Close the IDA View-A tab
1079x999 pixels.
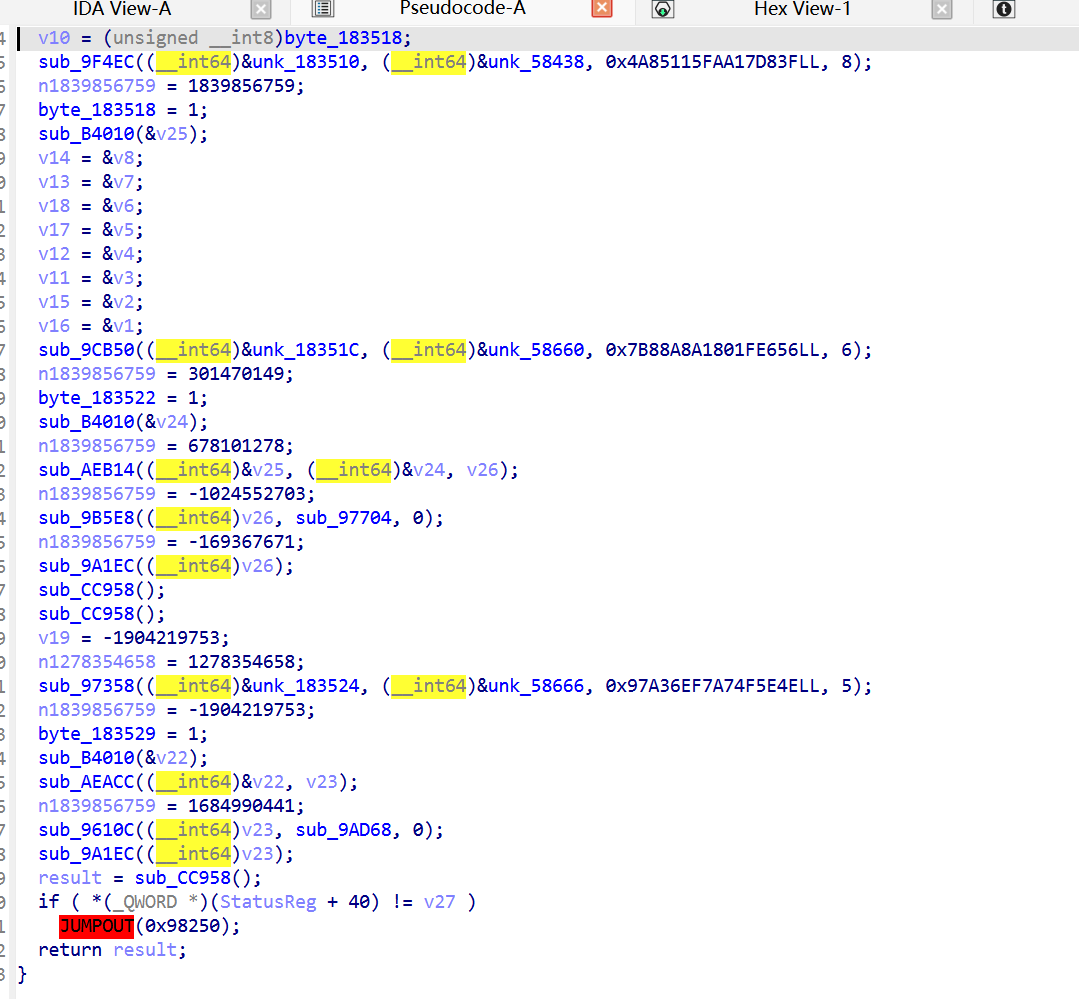pos(261,10)
